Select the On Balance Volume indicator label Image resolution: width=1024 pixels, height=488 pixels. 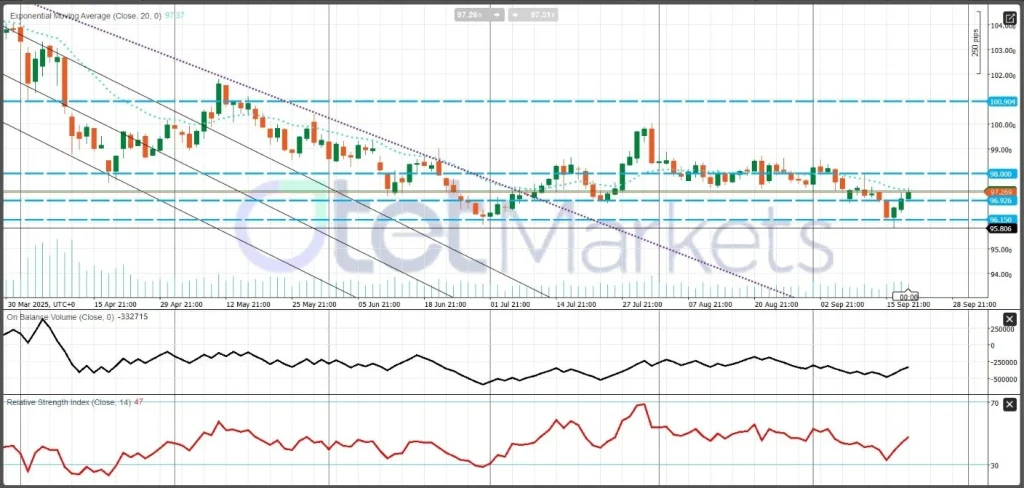tap(70, 317)
